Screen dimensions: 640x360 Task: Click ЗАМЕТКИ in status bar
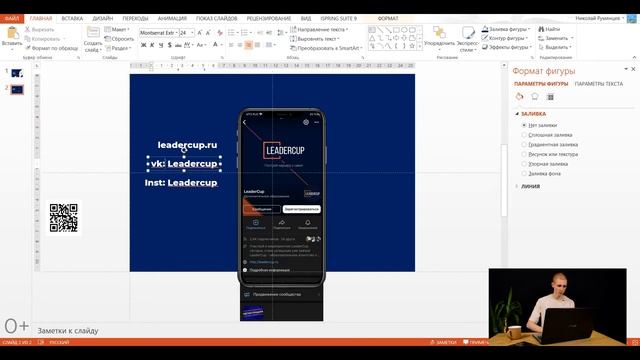[443, 342]
